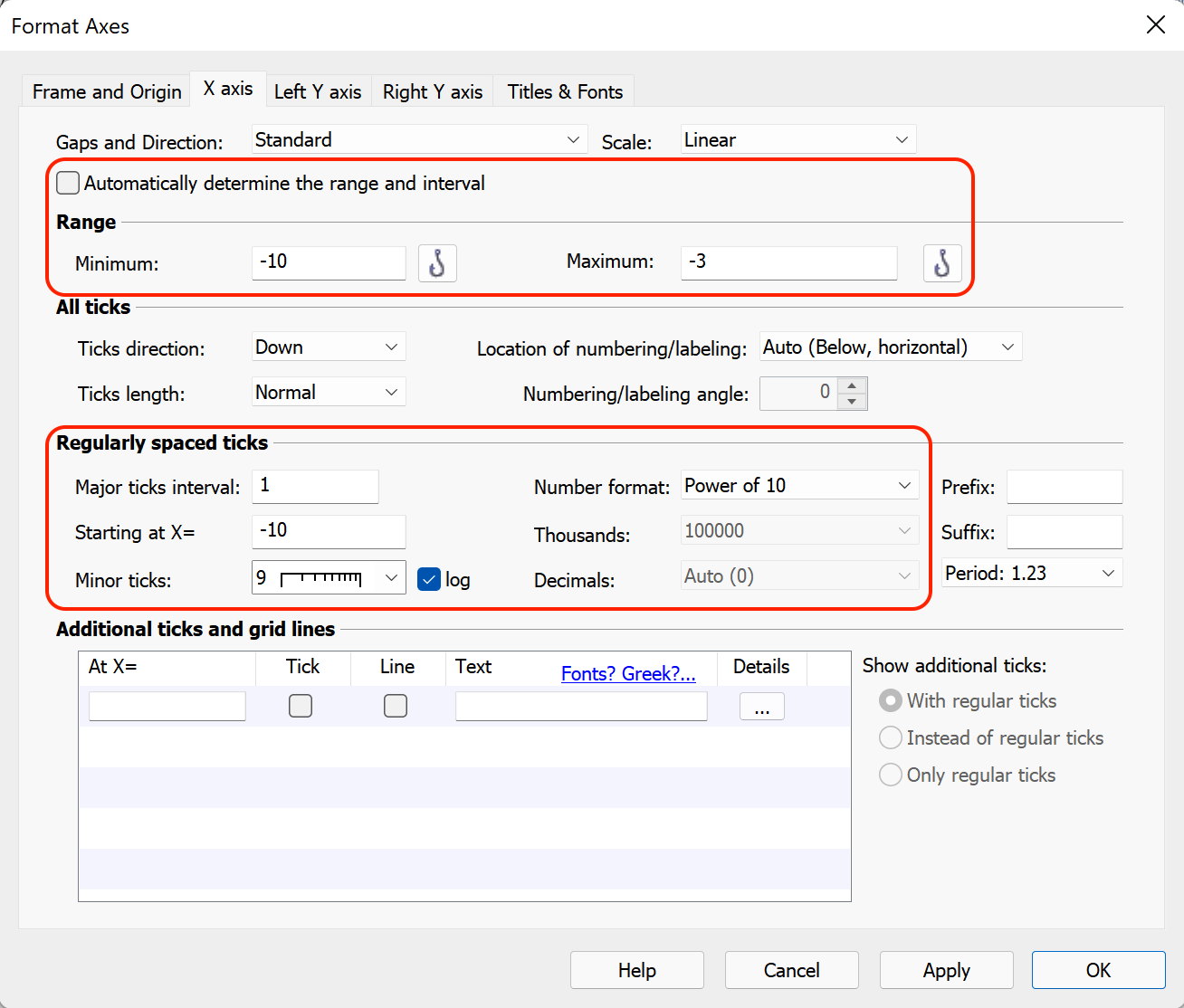Open the disabled Thousands dropdown
Image resolution: width=1184 pixels, height=1008 pixels.
[800, 530]
